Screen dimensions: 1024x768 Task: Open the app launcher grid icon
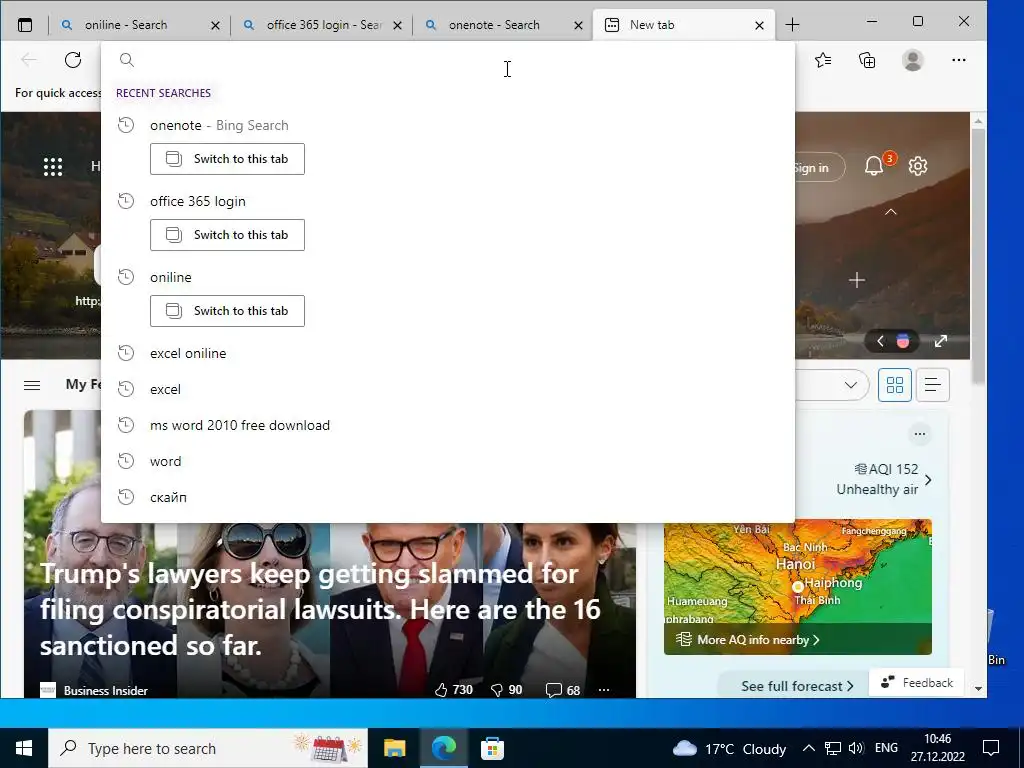click(x=53, y=167)
